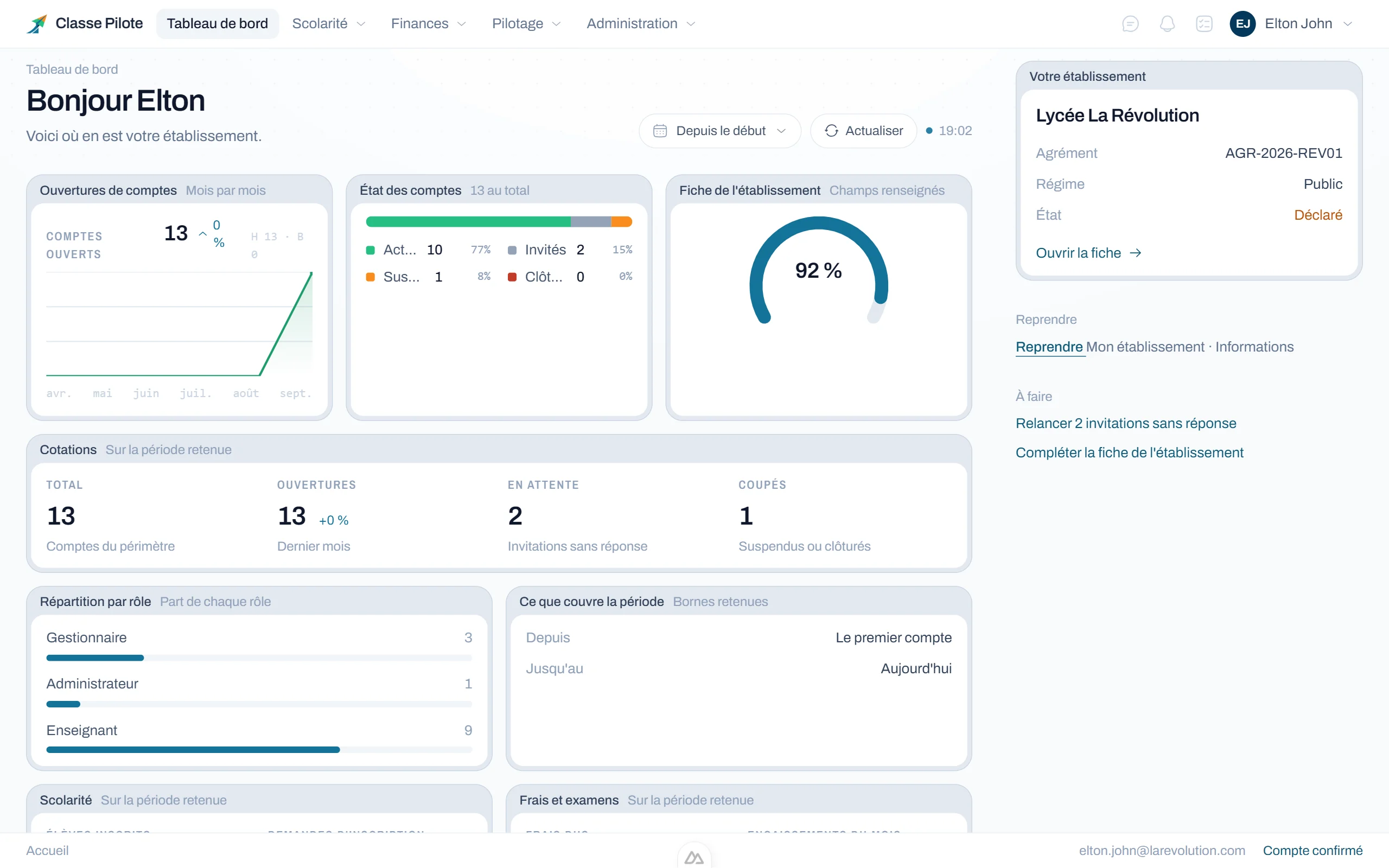Click the Classe Pilote brand name
The image size is (1389, 868).
tap(99, 23)
